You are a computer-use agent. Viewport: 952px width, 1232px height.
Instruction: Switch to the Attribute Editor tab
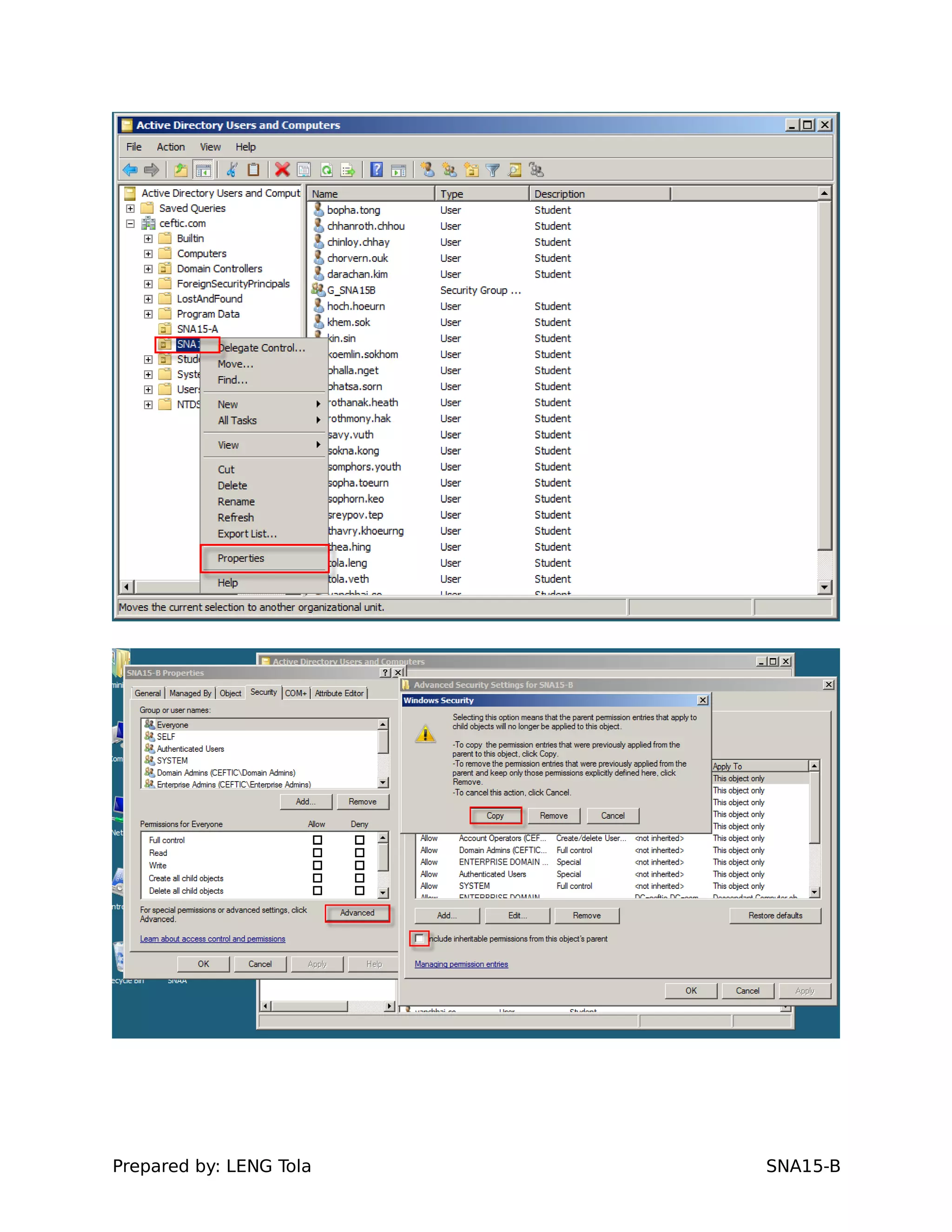click(x=339, y=693)
